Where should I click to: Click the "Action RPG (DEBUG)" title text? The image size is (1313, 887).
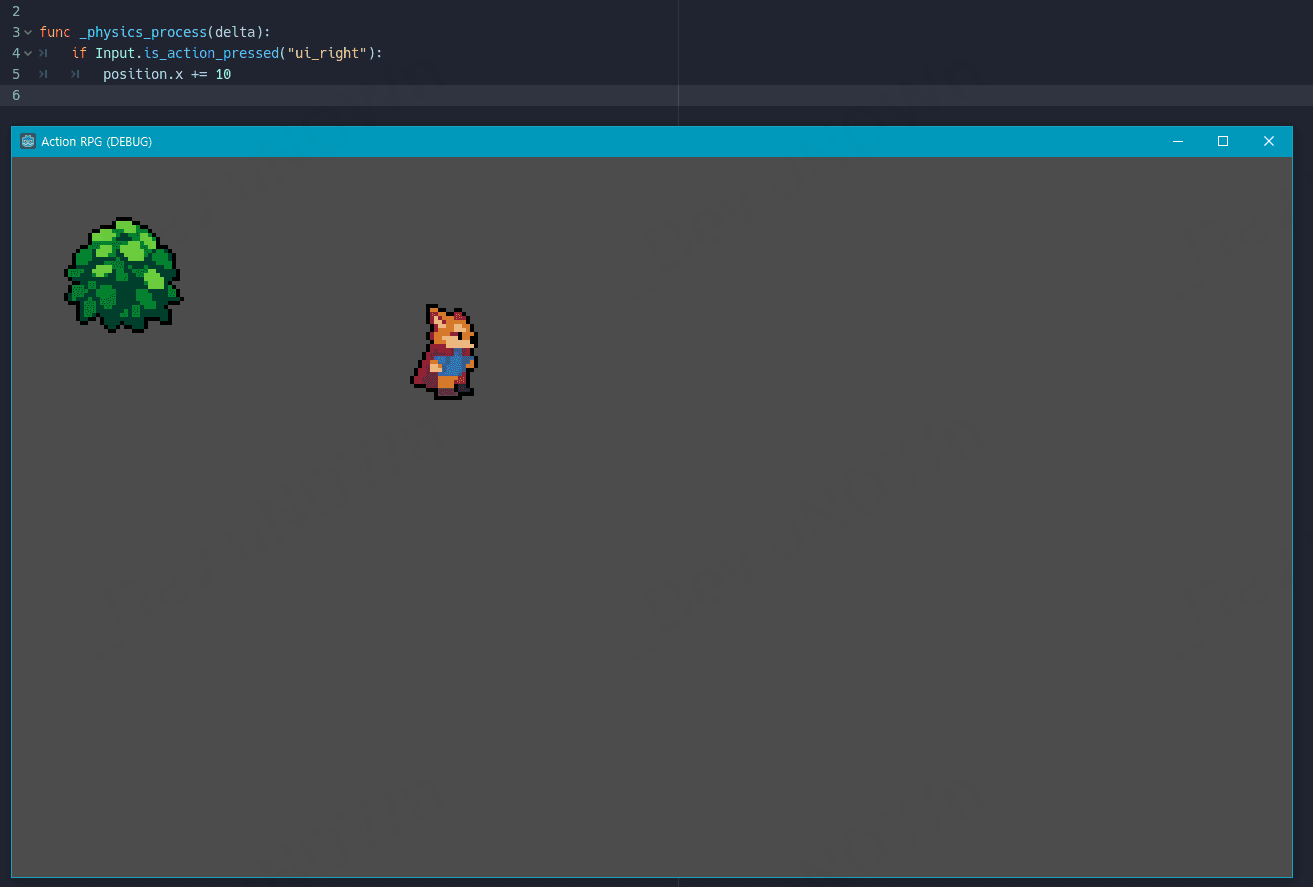point(96,141)
